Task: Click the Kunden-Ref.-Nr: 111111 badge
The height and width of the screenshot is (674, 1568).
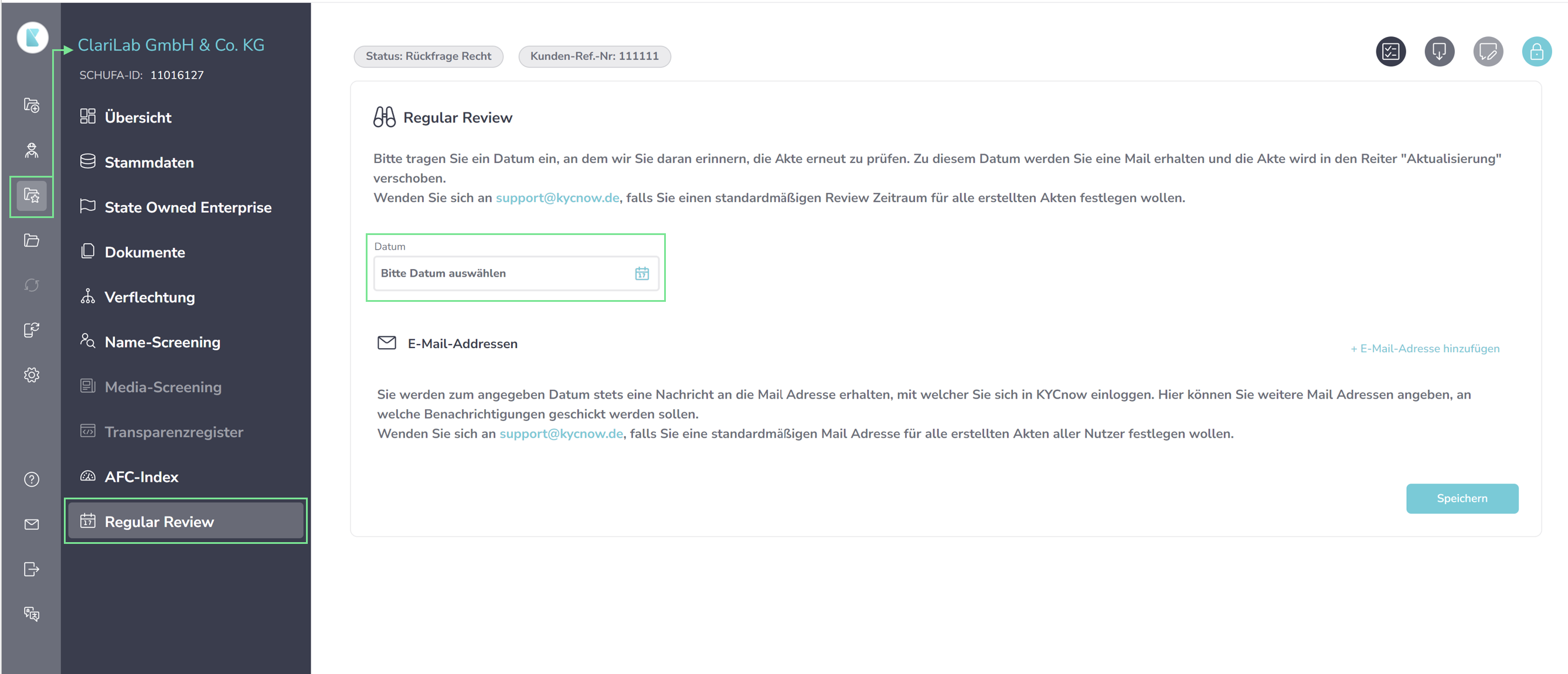Action: point(594,56)
